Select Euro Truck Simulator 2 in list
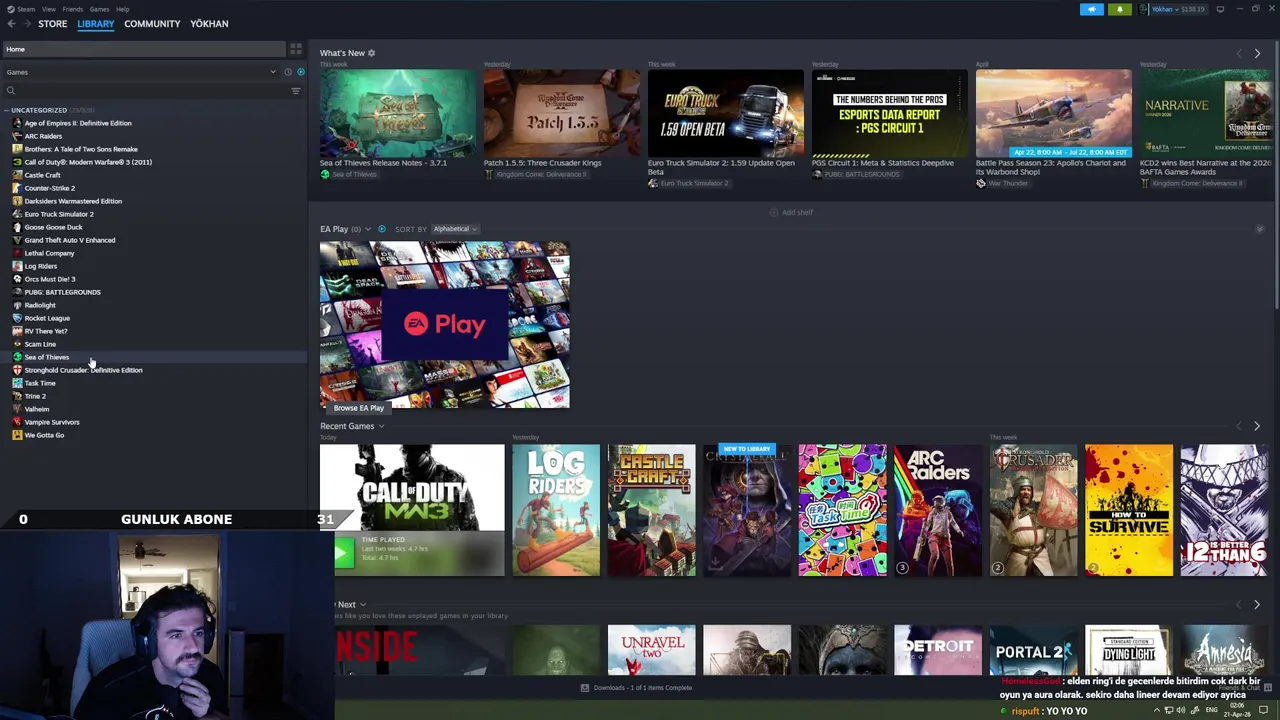 tap(59, 214)
